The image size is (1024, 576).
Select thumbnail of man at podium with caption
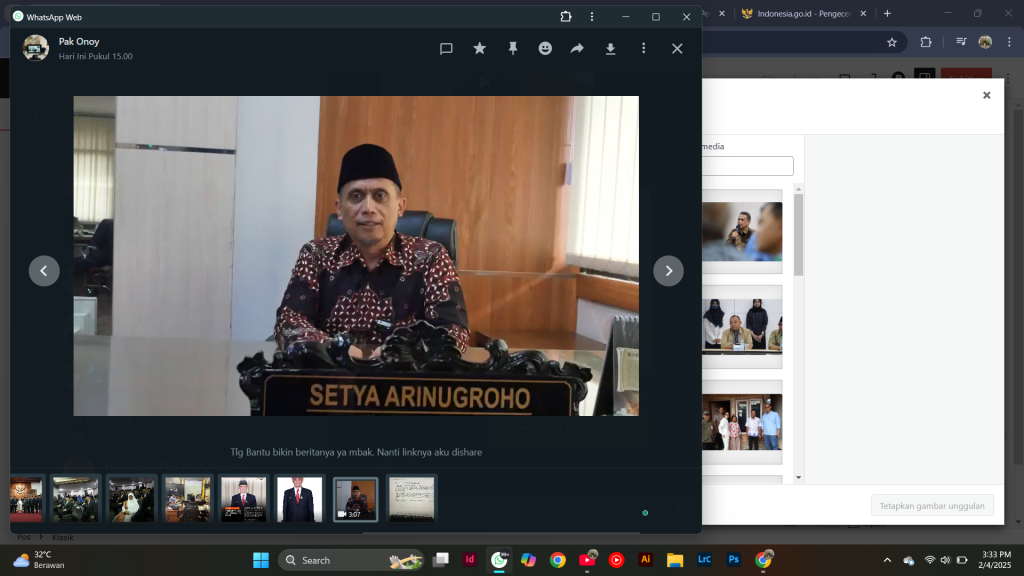point(244,500)
